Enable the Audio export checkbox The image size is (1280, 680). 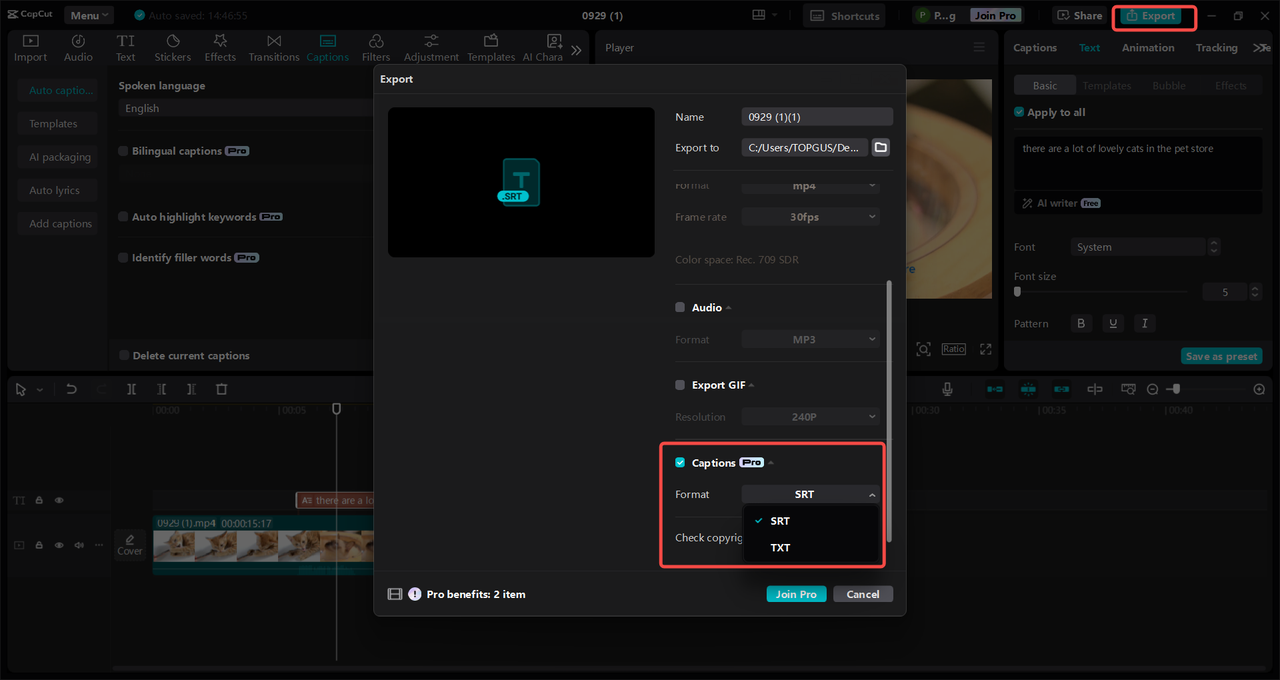[680, 307]
